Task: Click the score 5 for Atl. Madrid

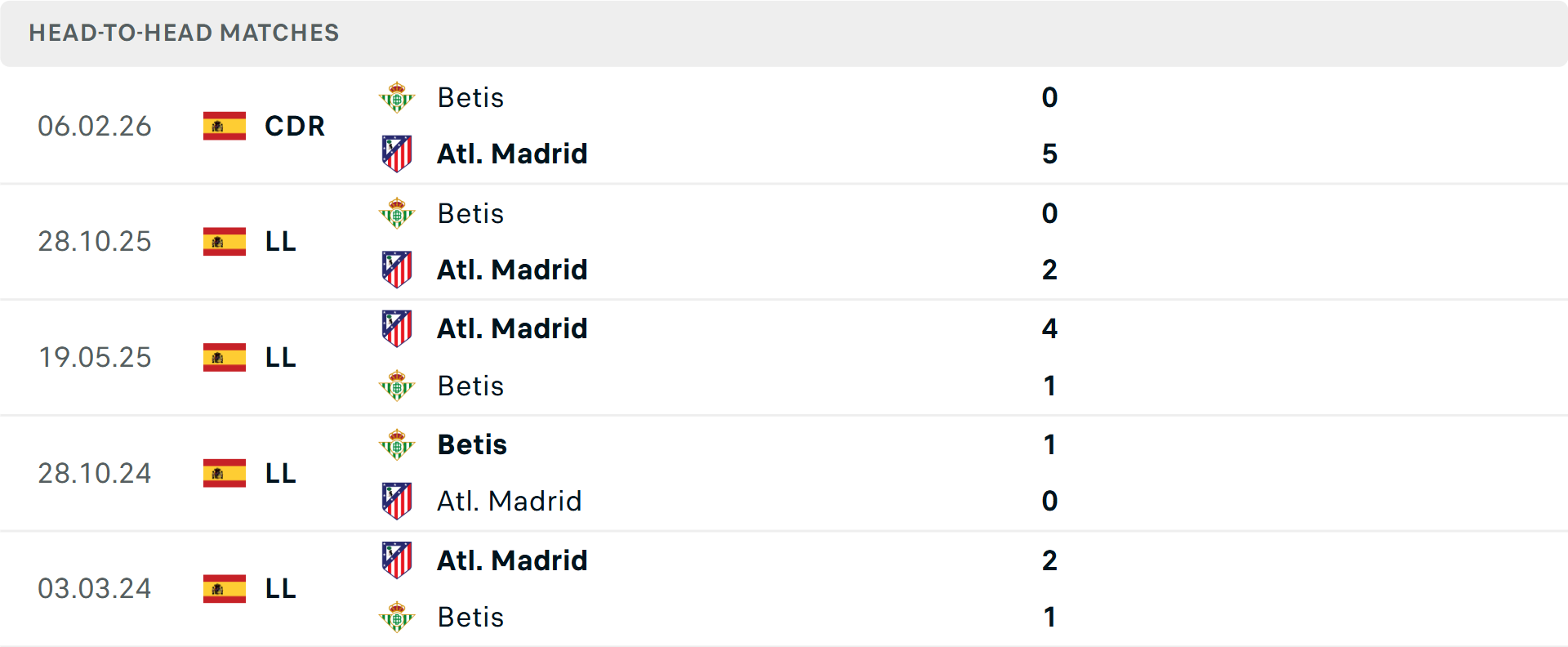Action: coord(1050,153)
